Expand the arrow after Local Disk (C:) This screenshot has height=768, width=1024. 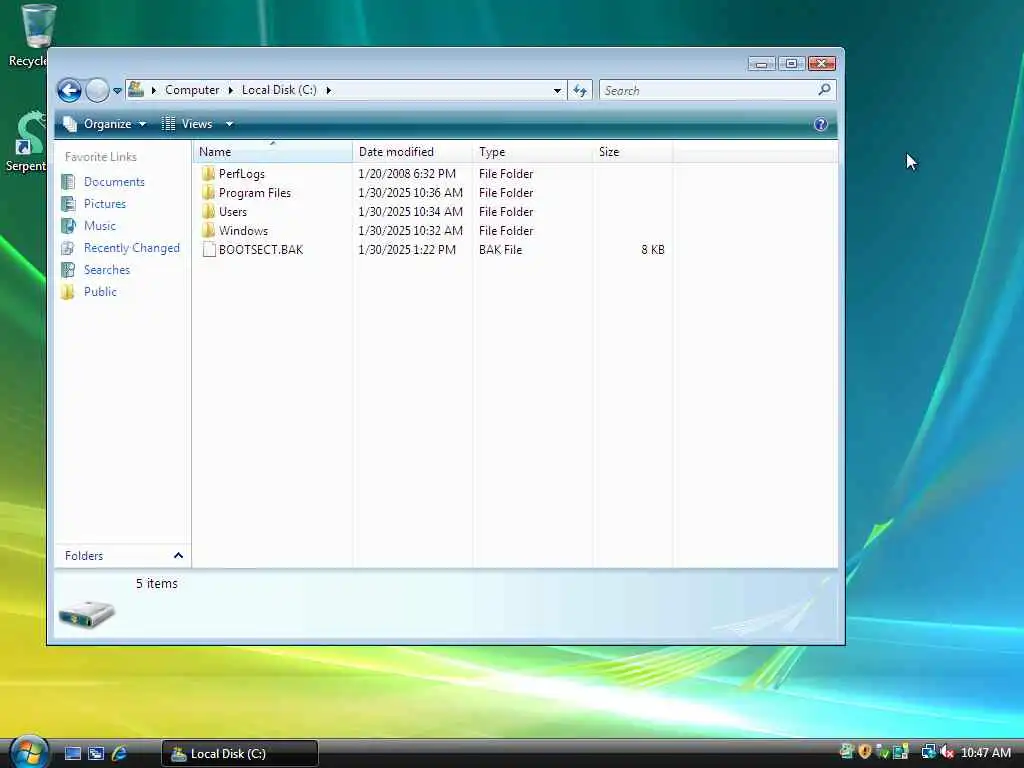pos(328,90)
